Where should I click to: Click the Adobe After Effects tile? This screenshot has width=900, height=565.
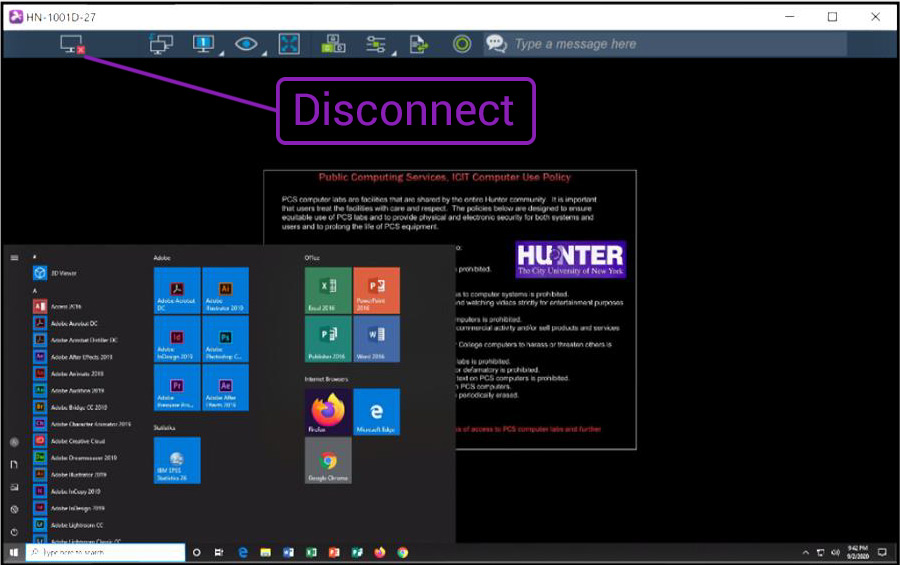[226, 388]
